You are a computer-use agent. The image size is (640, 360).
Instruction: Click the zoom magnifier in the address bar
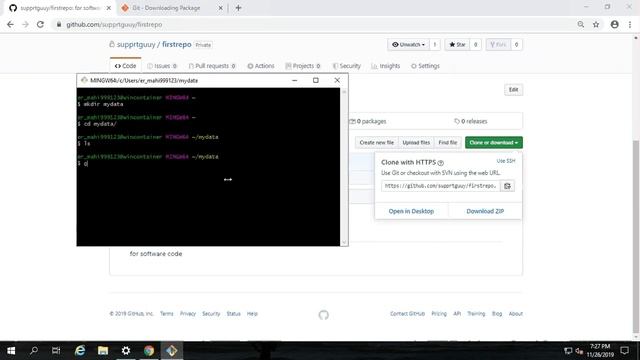tap(580, 24)
